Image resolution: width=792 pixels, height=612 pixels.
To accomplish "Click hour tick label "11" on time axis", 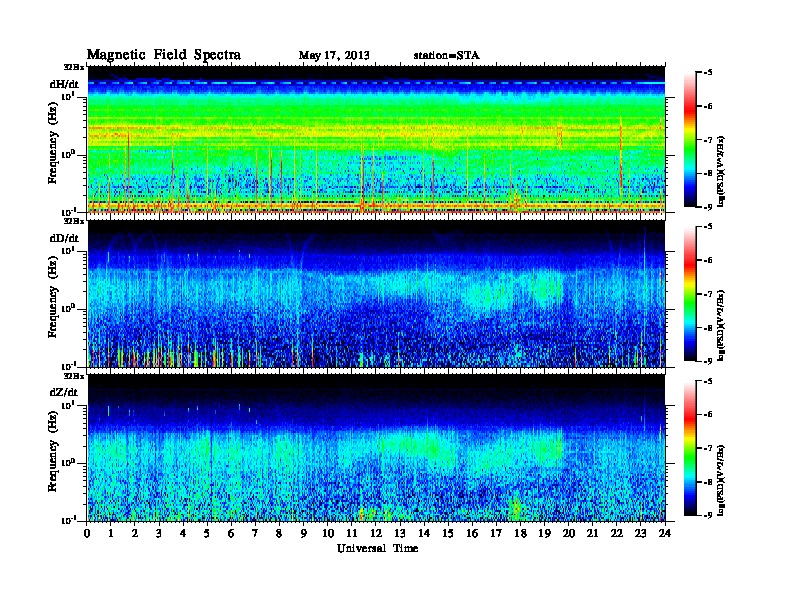I will click(x=352, y=533).
